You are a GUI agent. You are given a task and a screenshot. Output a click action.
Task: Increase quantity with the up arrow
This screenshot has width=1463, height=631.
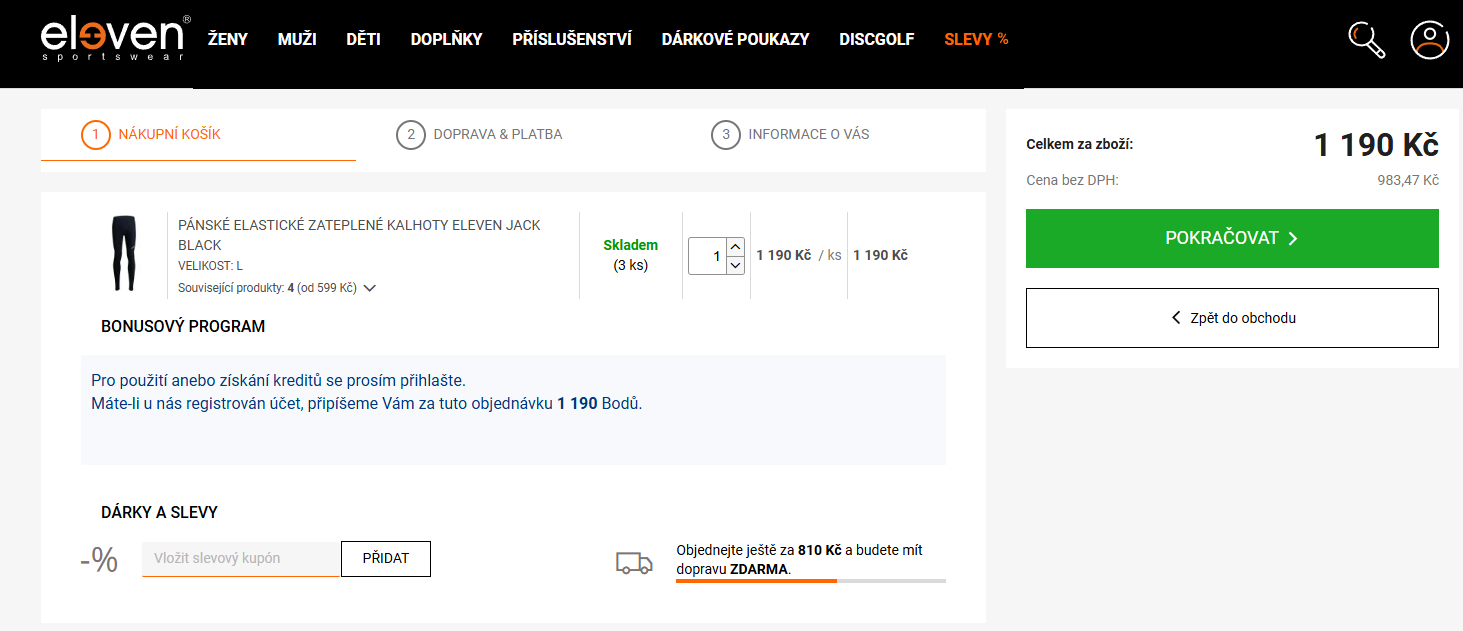[735, 247]
